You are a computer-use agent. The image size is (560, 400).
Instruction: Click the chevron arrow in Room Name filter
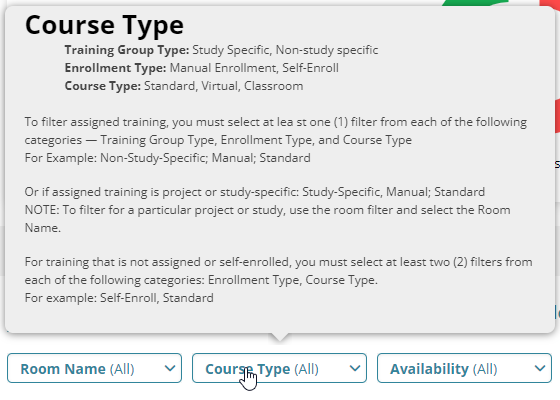[170, 368]
